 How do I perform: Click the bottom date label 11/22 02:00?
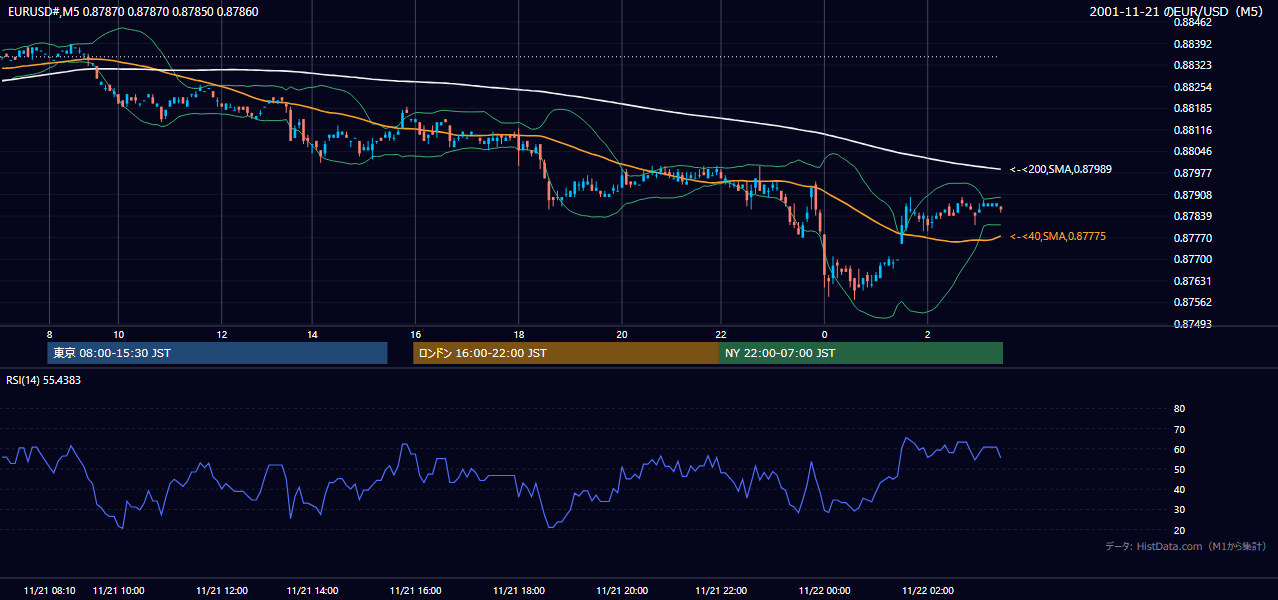click(x=928, y=591)
